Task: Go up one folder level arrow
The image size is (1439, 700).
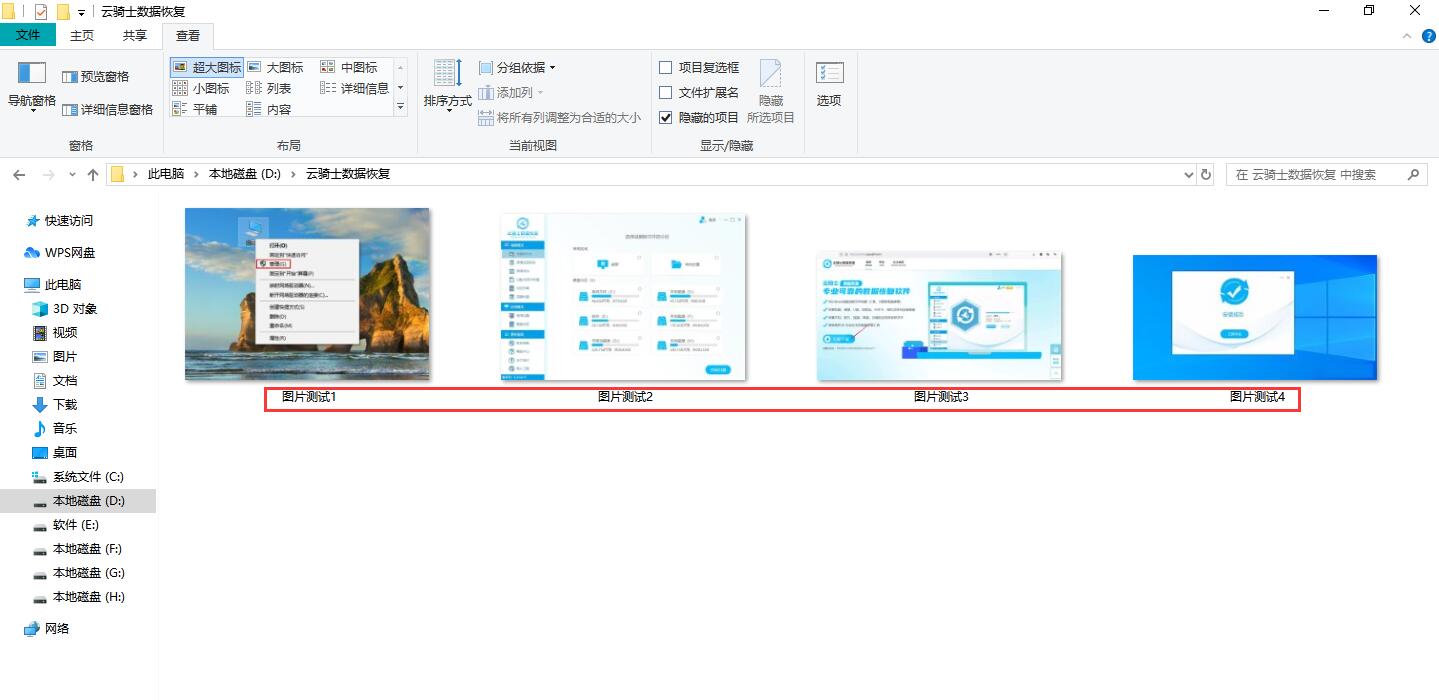Action: (x=93, y=174)
